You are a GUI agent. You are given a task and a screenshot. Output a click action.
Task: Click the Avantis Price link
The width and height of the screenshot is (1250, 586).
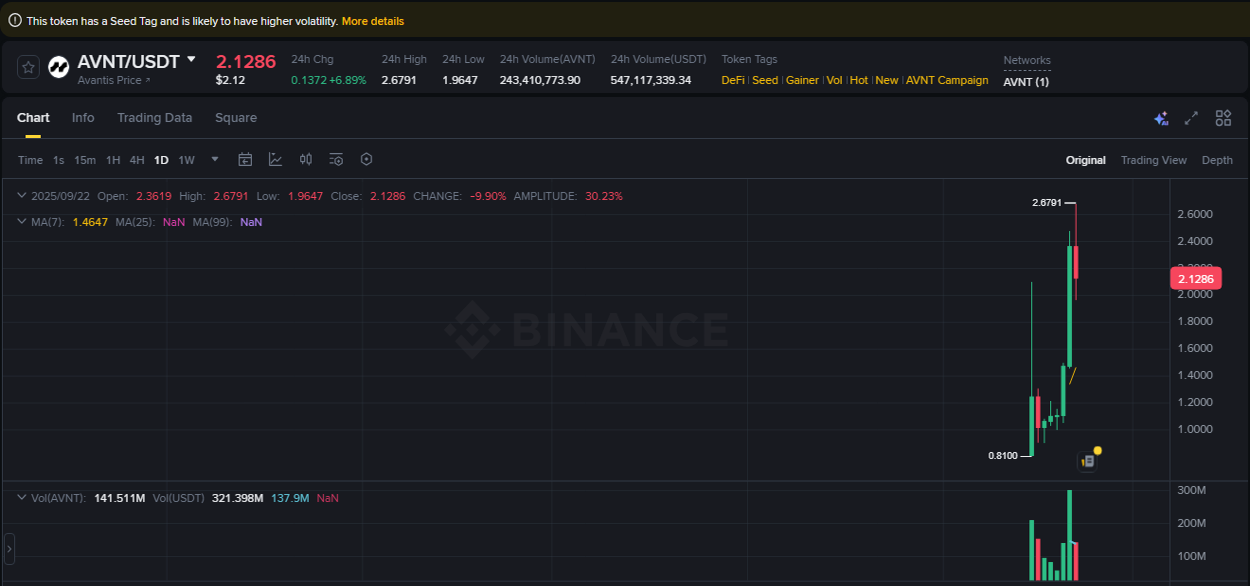[112, 80]
